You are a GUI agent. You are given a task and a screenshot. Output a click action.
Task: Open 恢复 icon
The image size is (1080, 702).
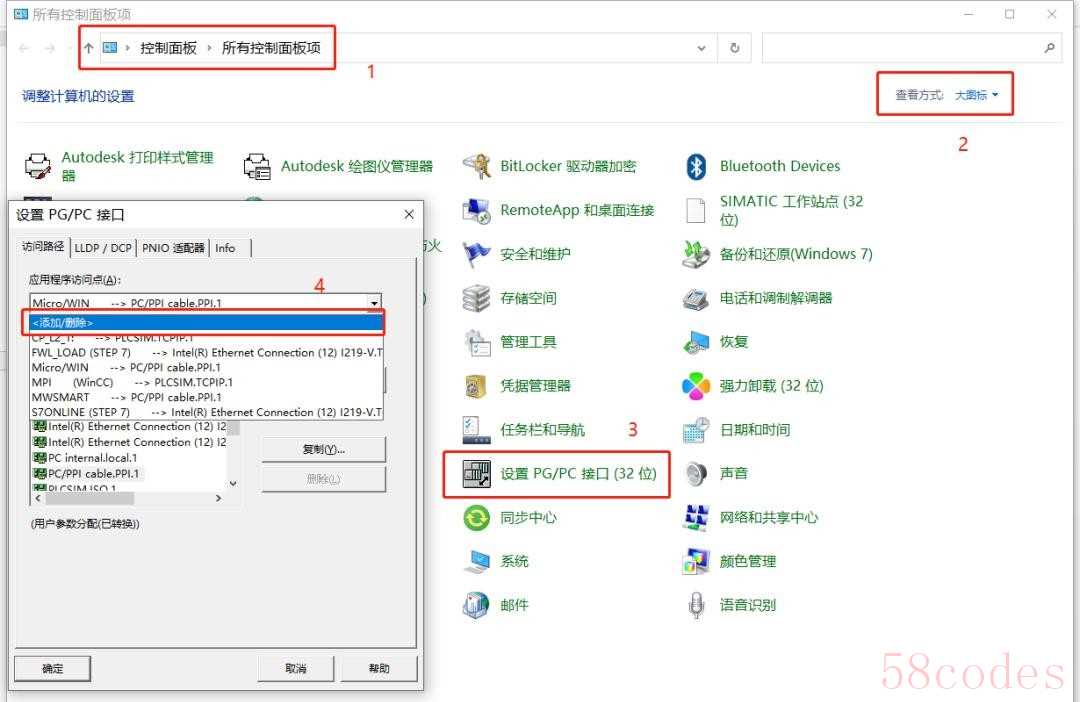(696, 342)
